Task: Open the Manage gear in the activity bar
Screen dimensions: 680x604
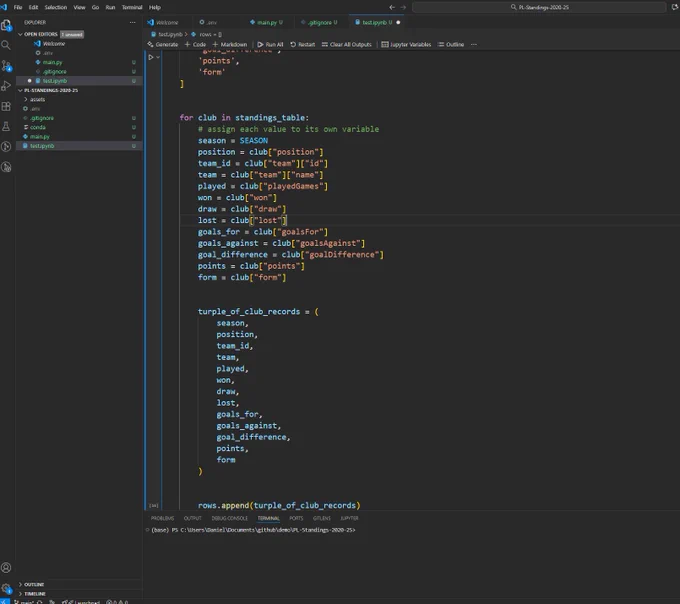Action: 6,588
